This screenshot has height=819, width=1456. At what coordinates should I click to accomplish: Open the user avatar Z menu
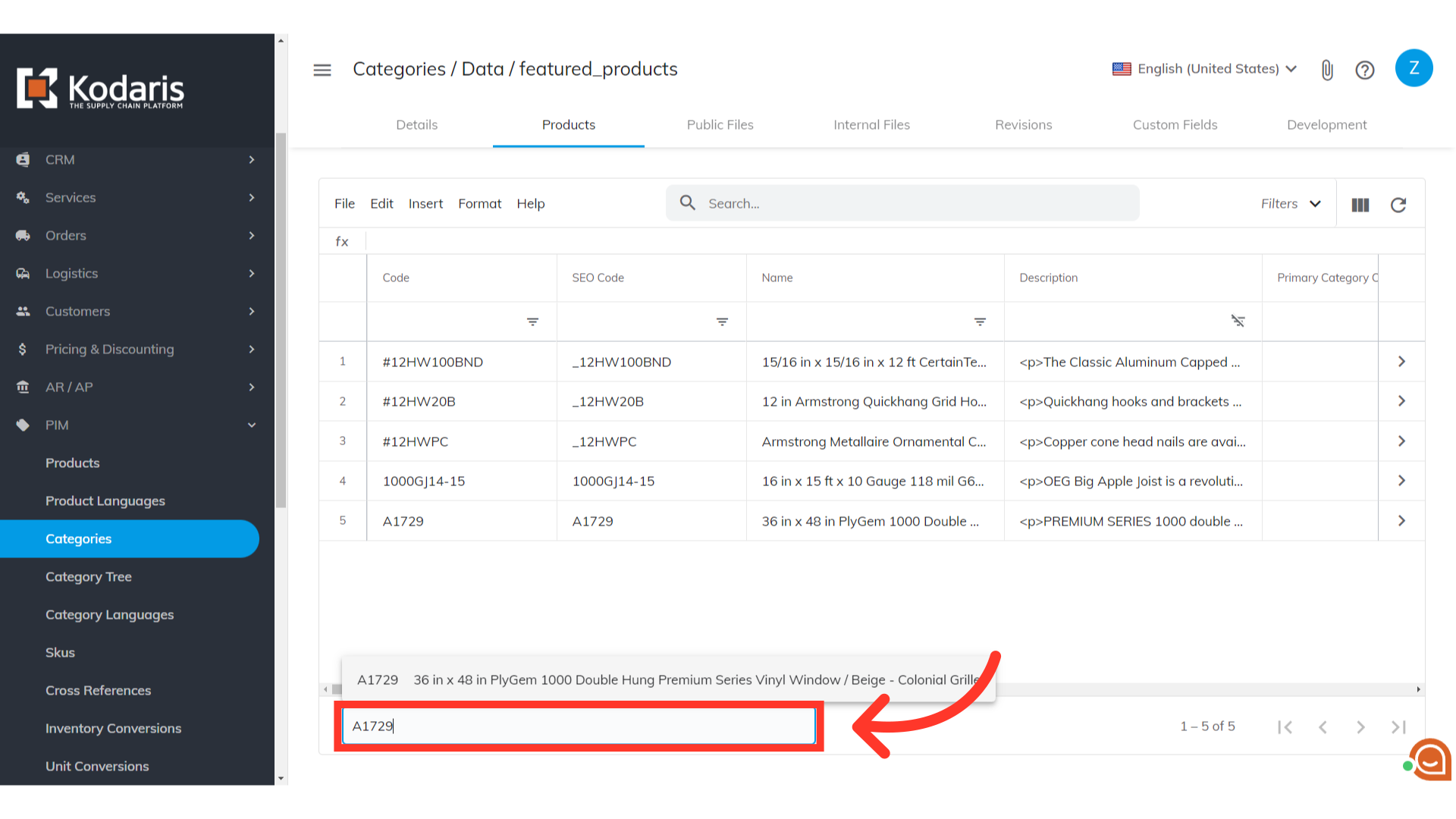pyautogui.click(x=1414, y=68)
